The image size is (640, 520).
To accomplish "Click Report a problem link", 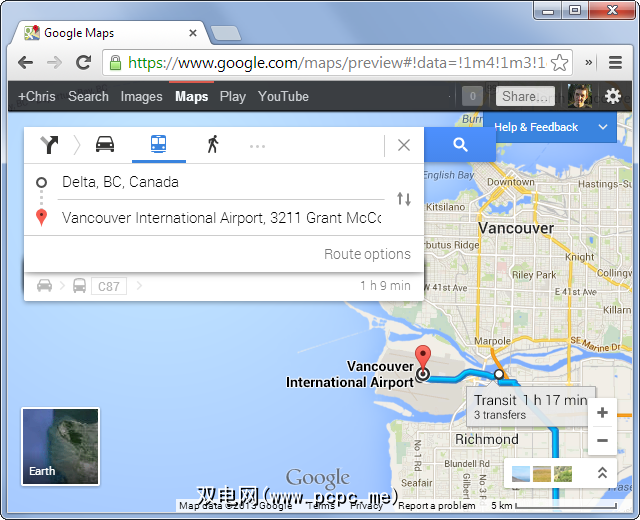I will click(x=437, y=506).
